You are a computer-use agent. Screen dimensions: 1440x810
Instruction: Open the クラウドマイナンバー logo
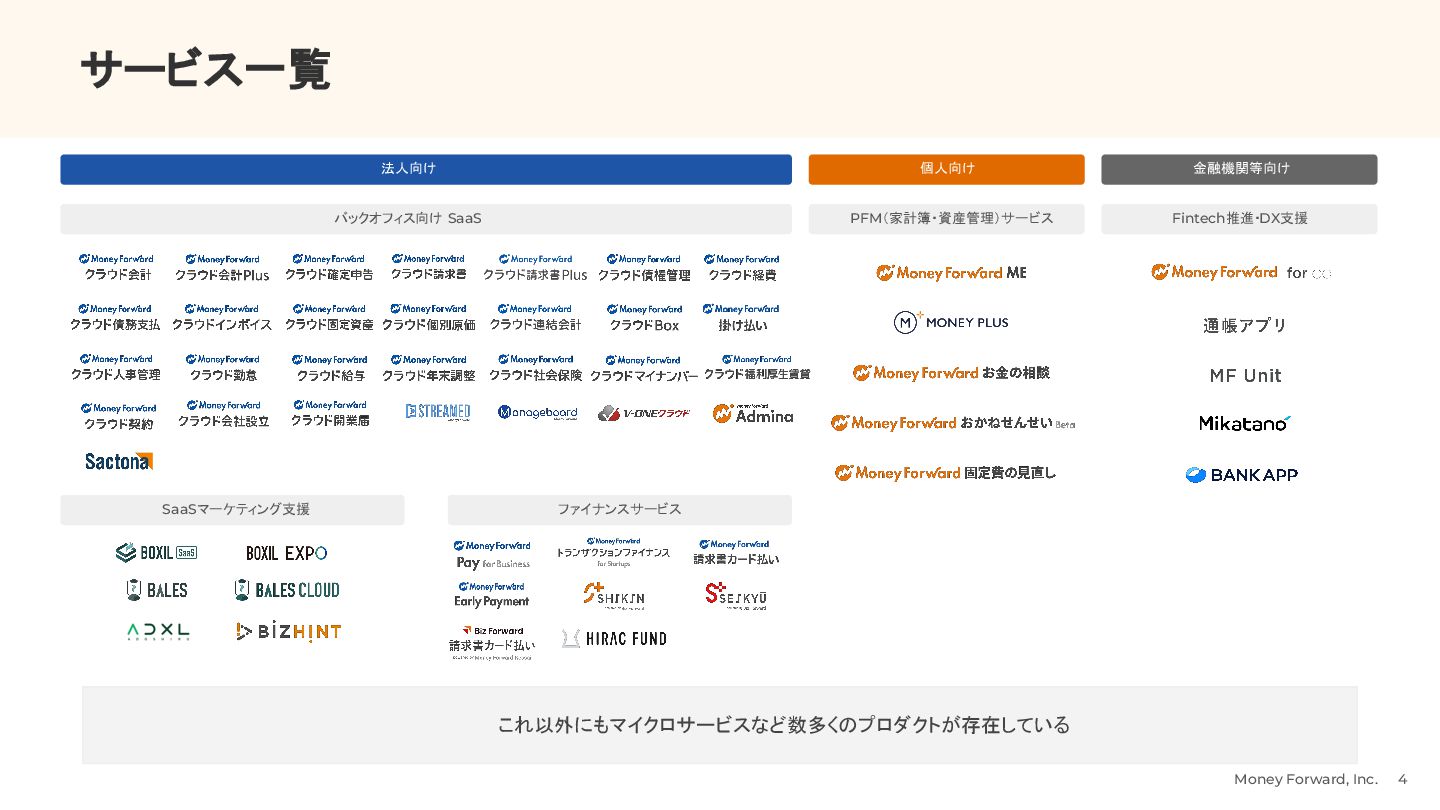coord(644,368)
